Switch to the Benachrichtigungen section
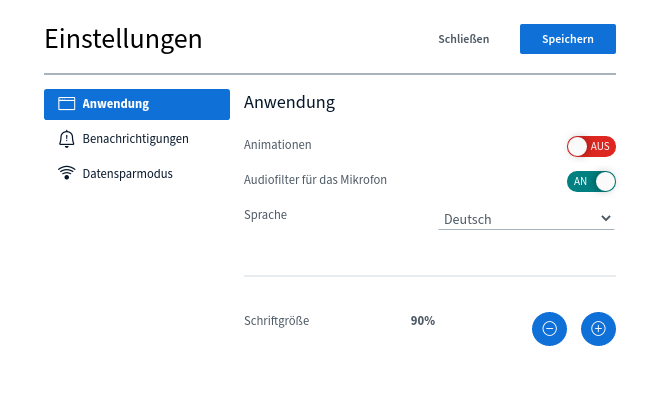Viewport: 650px width, 400px height. pyautogui.click(x=137, y=139)
